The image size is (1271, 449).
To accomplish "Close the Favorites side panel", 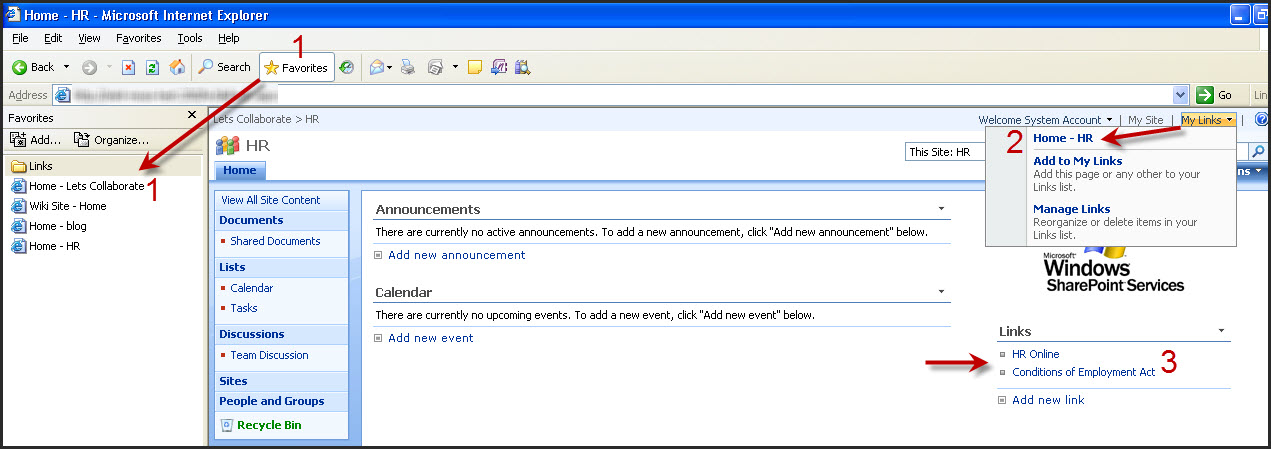I will tap(192, 116).
